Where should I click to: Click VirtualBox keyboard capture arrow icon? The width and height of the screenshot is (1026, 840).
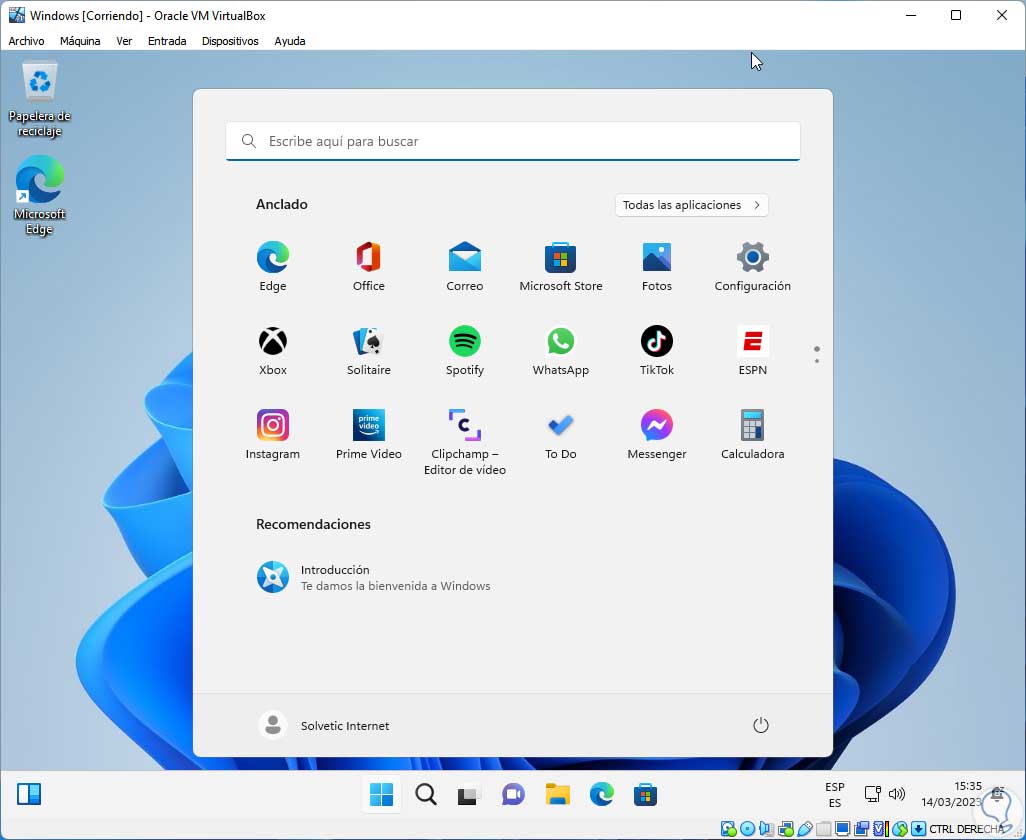(918, 829)
